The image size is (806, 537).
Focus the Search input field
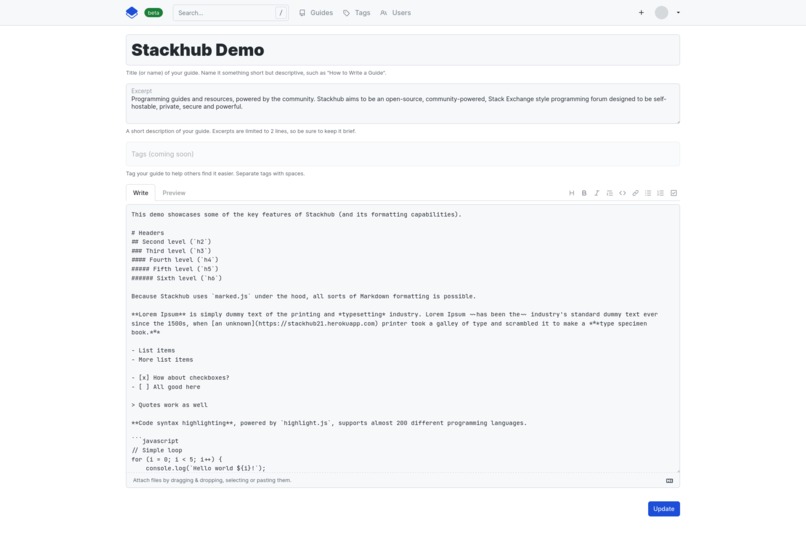point(230,13)
